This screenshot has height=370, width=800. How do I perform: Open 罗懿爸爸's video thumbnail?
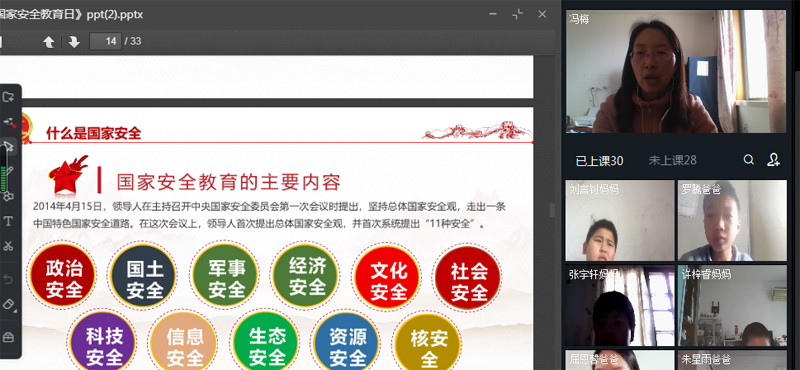pos(732,220)
